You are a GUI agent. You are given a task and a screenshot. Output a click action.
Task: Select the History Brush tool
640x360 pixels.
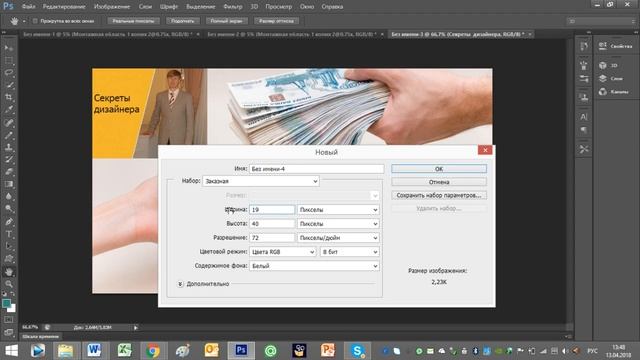click(9, 160)
